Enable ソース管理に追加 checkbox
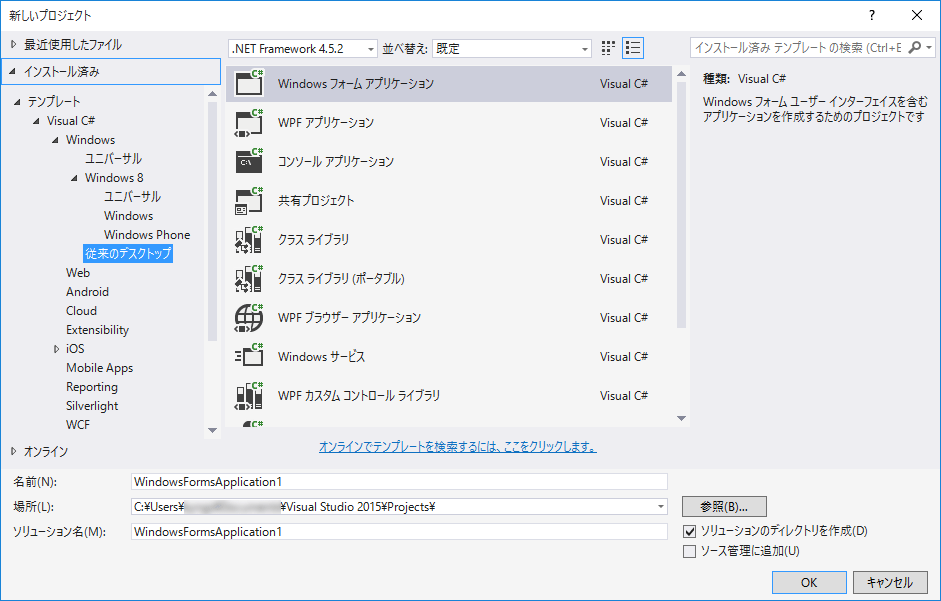The height and width of the screenshot is (601, 941). (689, 551)
